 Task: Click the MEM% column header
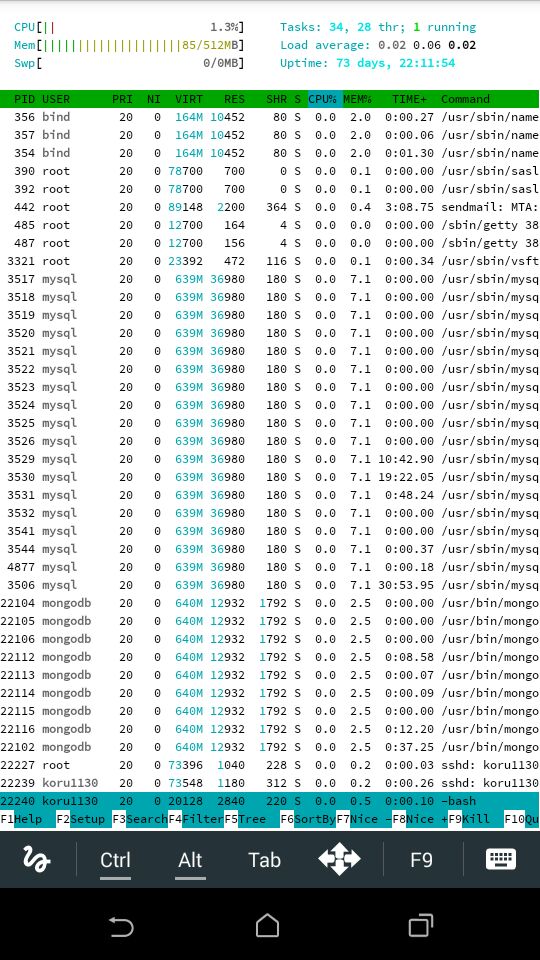tap(360, 99)
